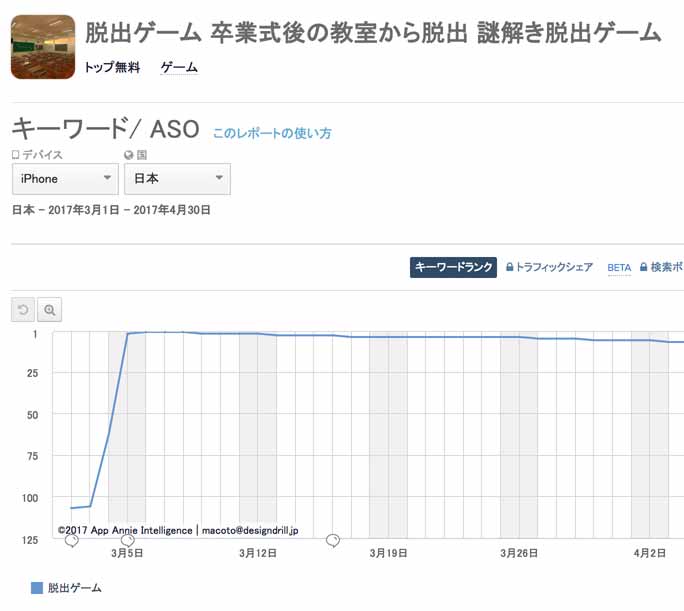Click the globe icon next to 国
This screenshot has width=684, height=611.
click(x=129, y=155)
